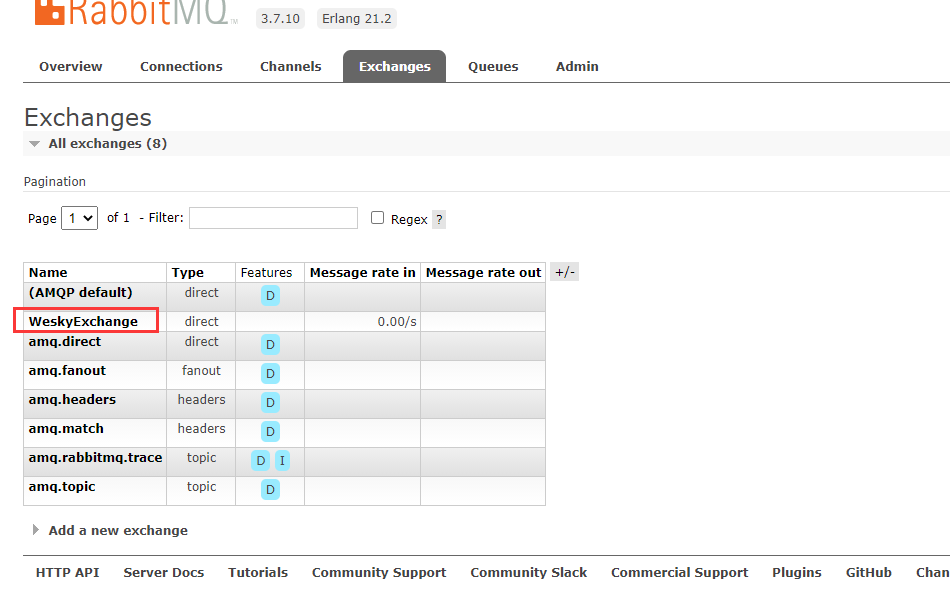Viewport: 950px width, 603px height.
Task: Open the amq.rabbitmq.trace exchange
Action: pyautogui.click(x=95, y=458)
